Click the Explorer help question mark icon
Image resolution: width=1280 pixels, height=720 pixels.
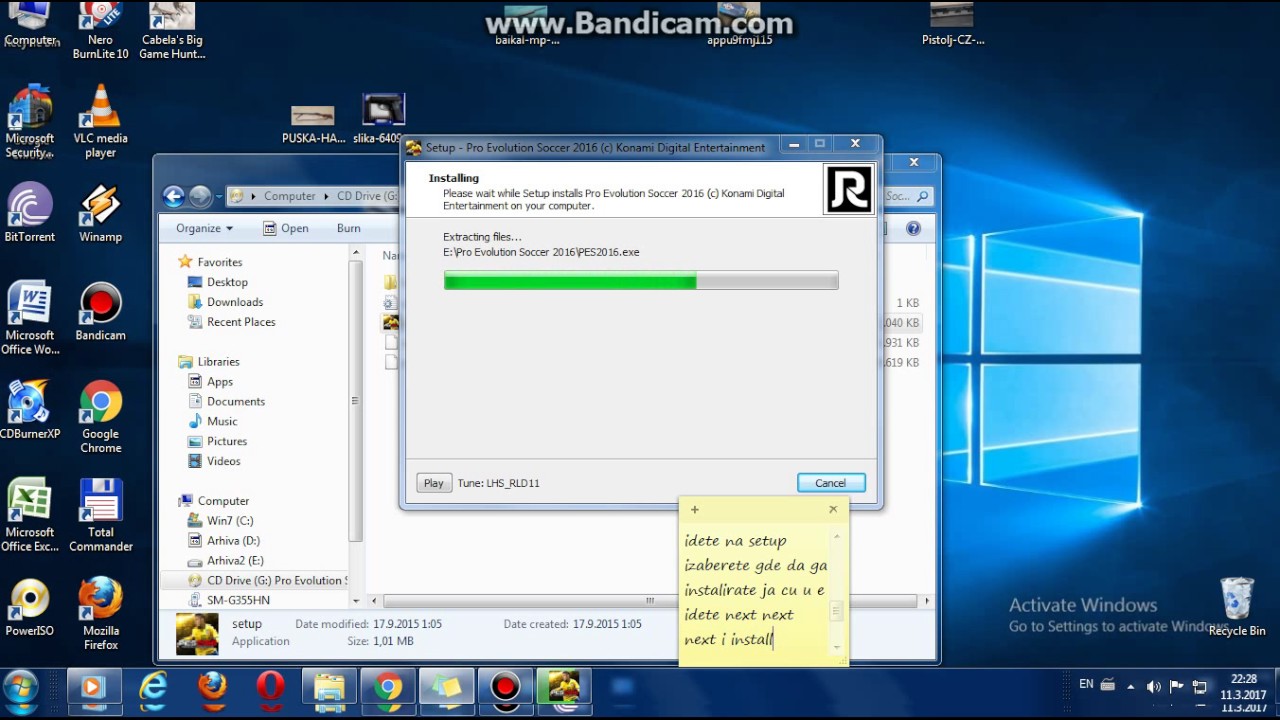coord(913,228)
